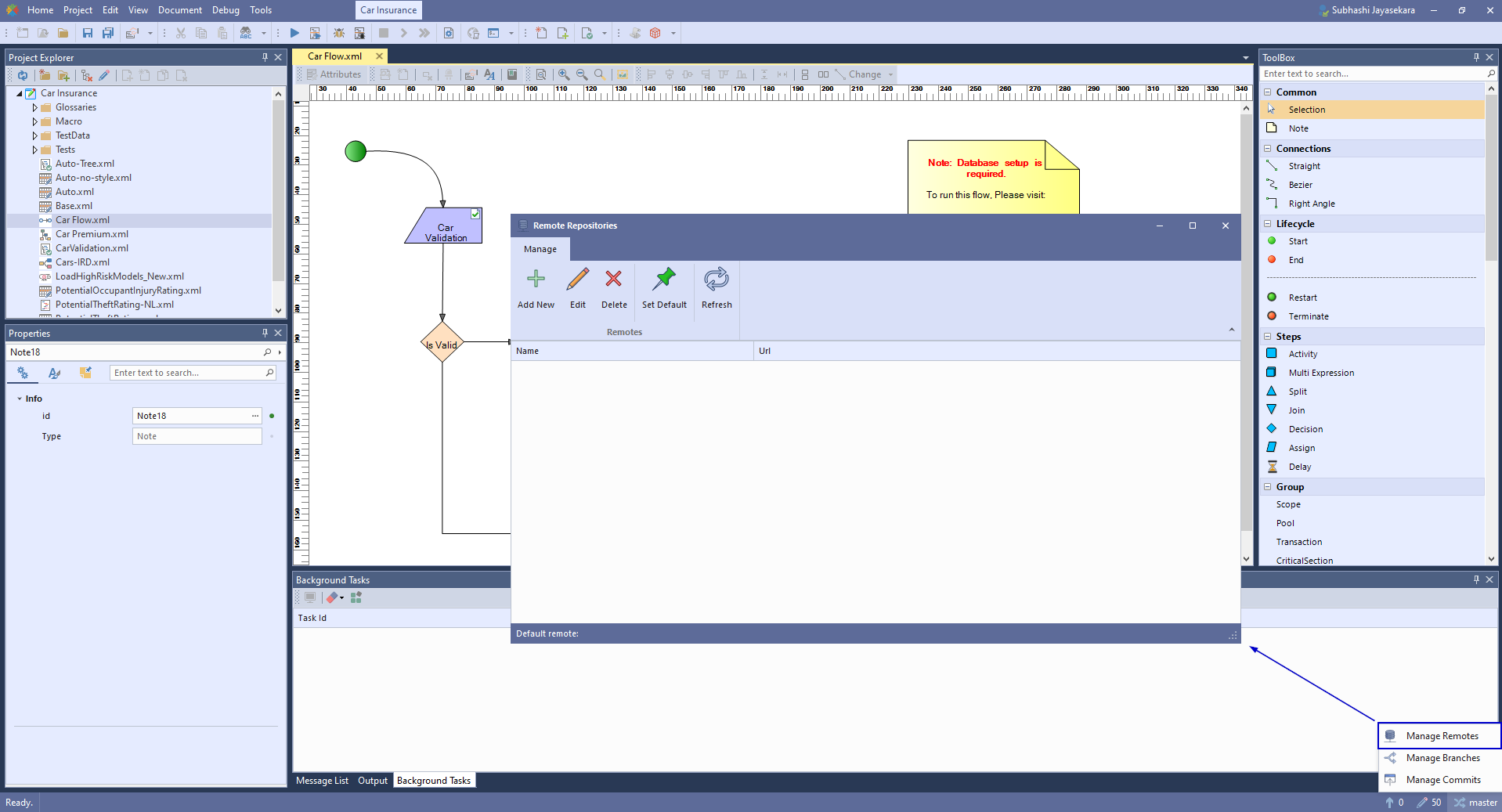Toggle auto-hide pin on ToolBox panel
Screen dimensions: 1502x812
[x=1476, y=57]
